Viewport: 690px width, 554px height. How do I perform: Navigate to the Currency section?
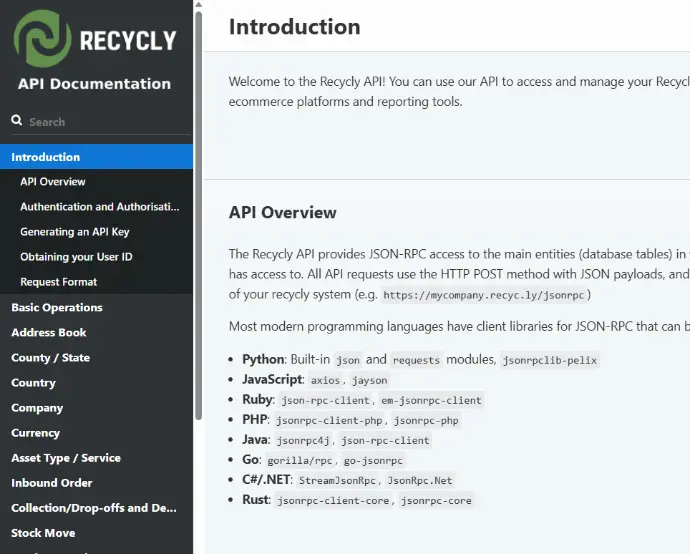[36, 433]
